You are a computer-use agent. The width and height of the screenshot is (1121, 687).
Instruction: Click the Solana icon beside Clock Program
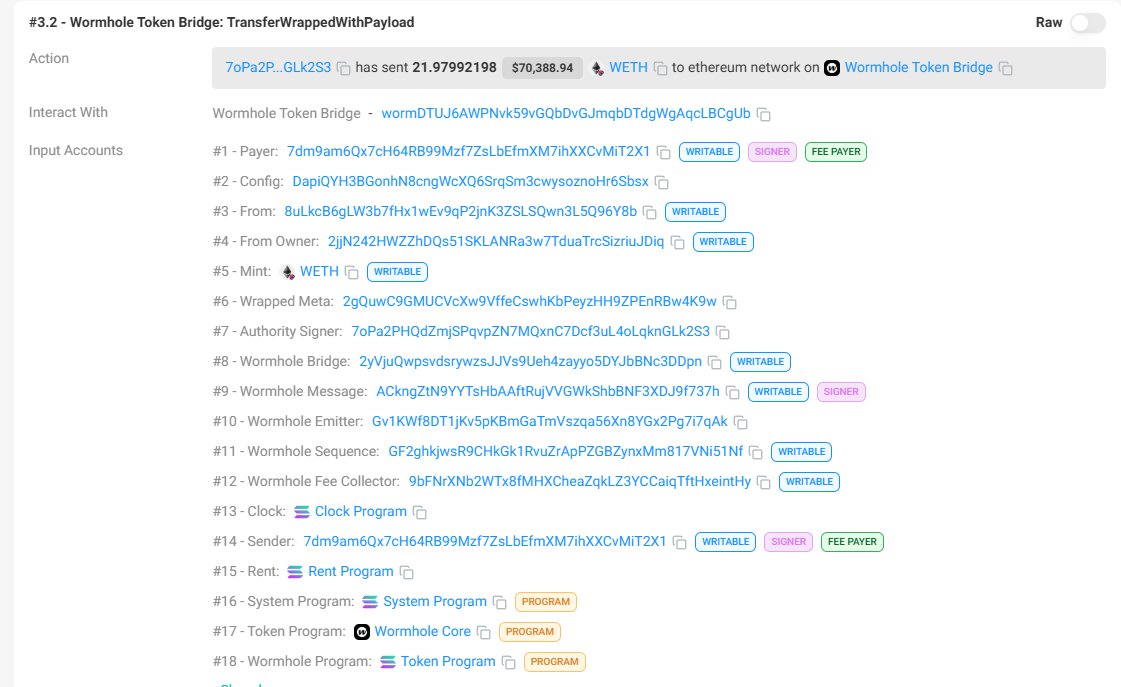(302, 512)
